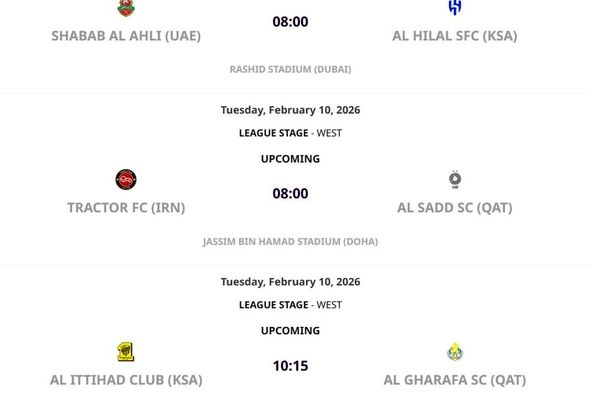The height and width of the screenshot is (400, 600).
Task: Click the date heading above Tractor FC match
Action: [x=290, y=110]
